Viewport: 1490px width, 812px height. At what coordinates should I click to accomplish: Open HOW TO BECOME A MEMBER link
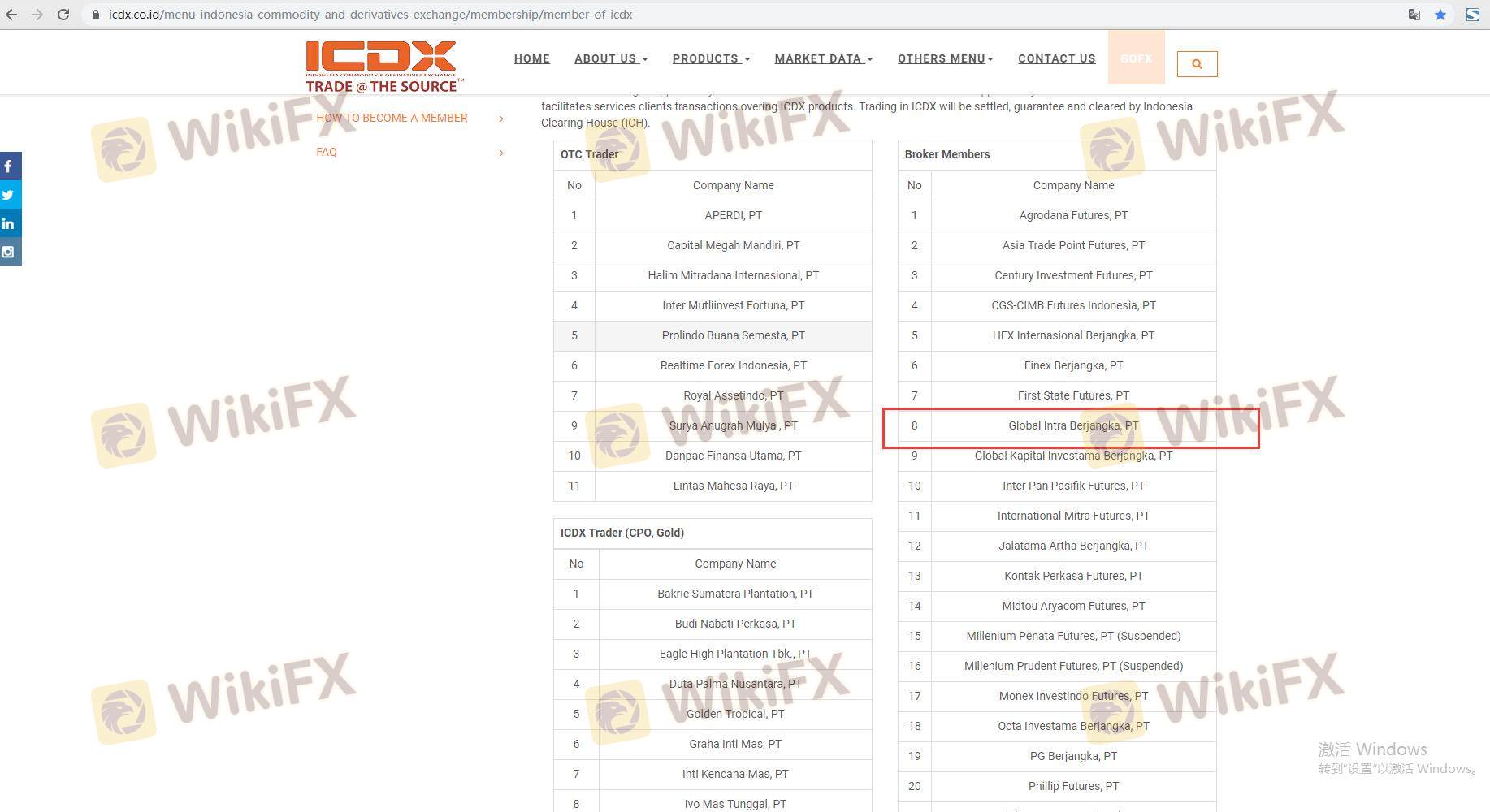tap(392, 118)
